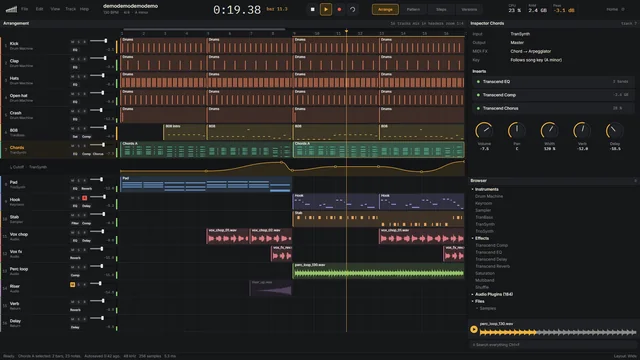The height and width of the screenshot is (360, 640).
Task: Click the Inspector Verb send knob
Action: tap(582, 131)
